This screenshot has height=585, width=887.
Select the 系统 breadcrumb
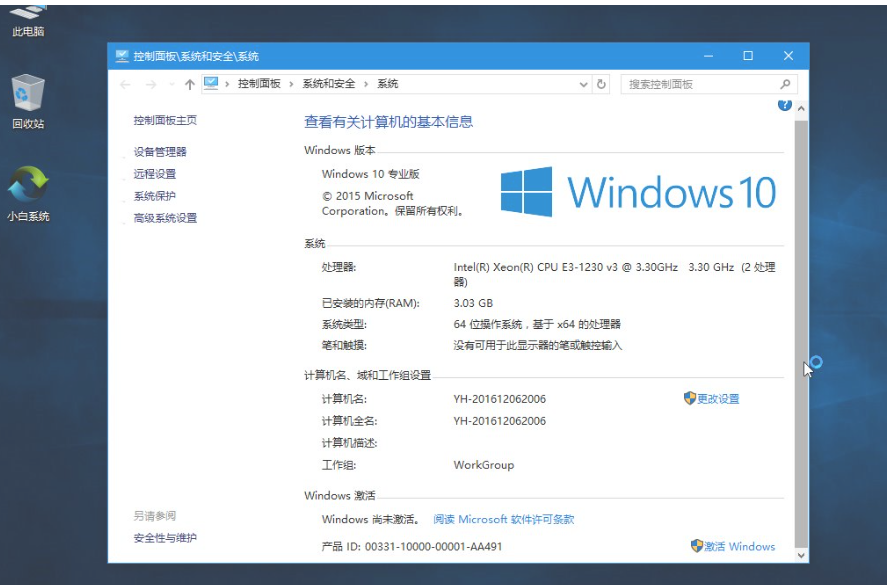[387, 84]
